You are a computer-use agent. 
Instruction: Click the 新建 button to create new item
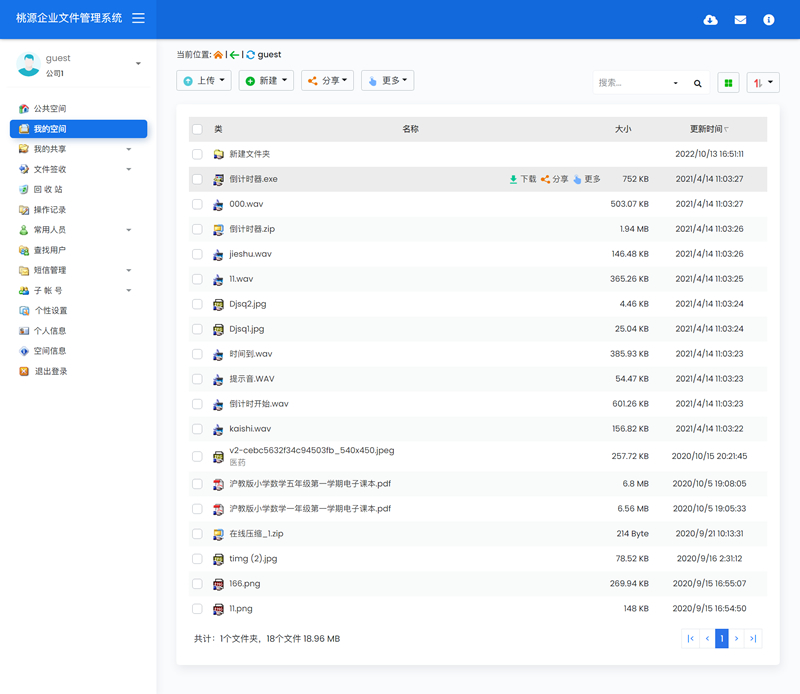(x=266, y=82)
